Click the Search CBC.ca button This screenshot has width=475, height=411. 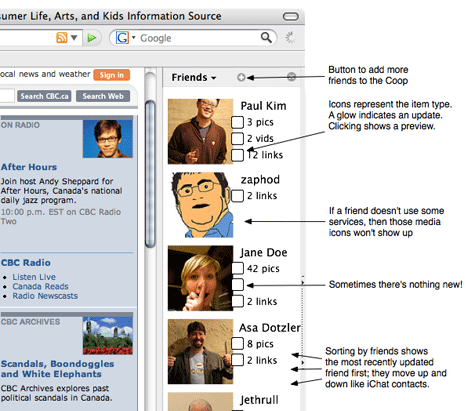tap(44, 96)
